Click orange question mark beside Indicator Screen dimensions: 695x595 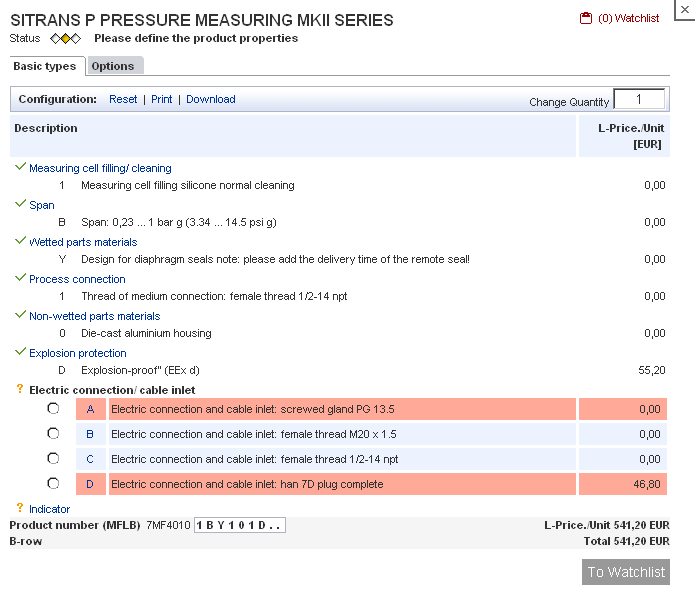coord(20,508)
